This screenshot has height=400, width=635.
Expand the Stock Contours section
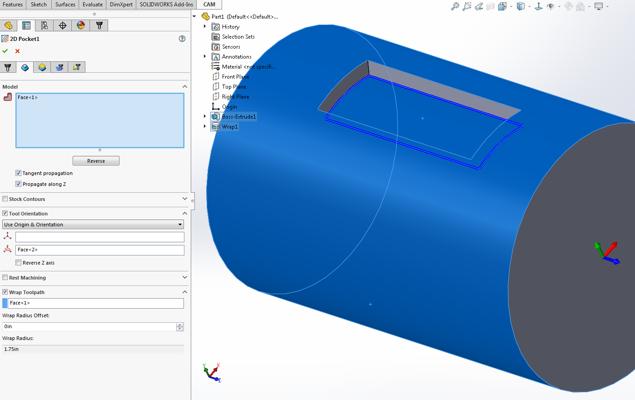pyautogui.click(x=184, y=199)
